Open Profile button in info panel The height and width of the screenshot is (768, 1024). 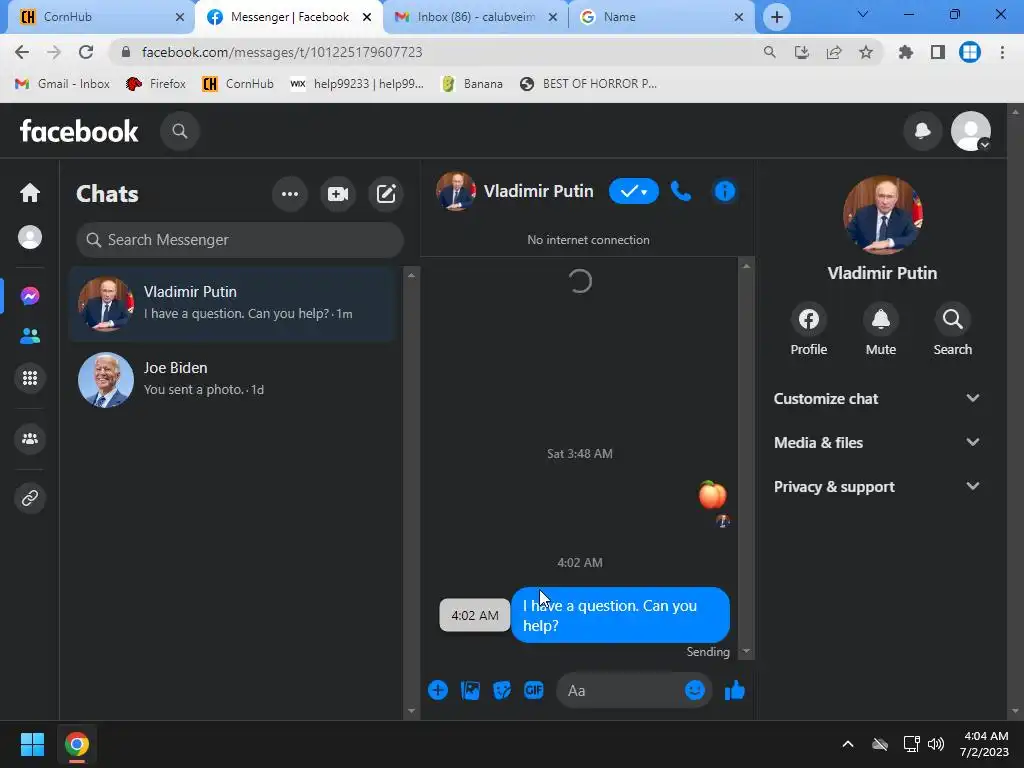tap(808, 331)
